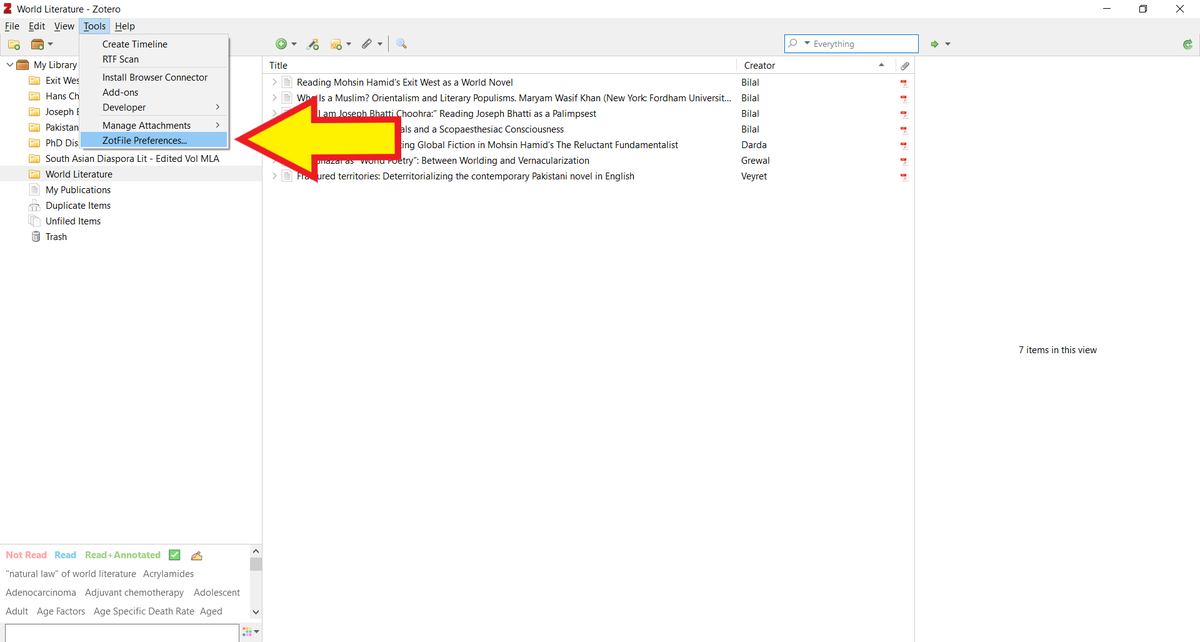Select ZotFile Preferences from the Tools menu
The height and width of the screenshot is (642, 1200).
pyautogui.click(x=147, y=140)
